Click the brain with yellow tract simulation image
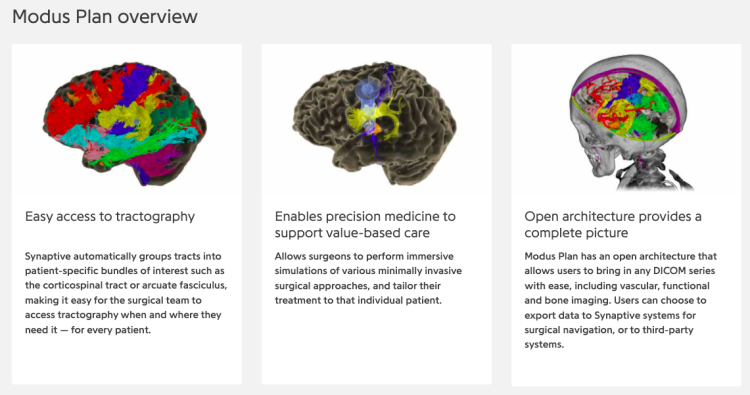The image size is (750, 395). pyautogui.click(x=375, y=123)
